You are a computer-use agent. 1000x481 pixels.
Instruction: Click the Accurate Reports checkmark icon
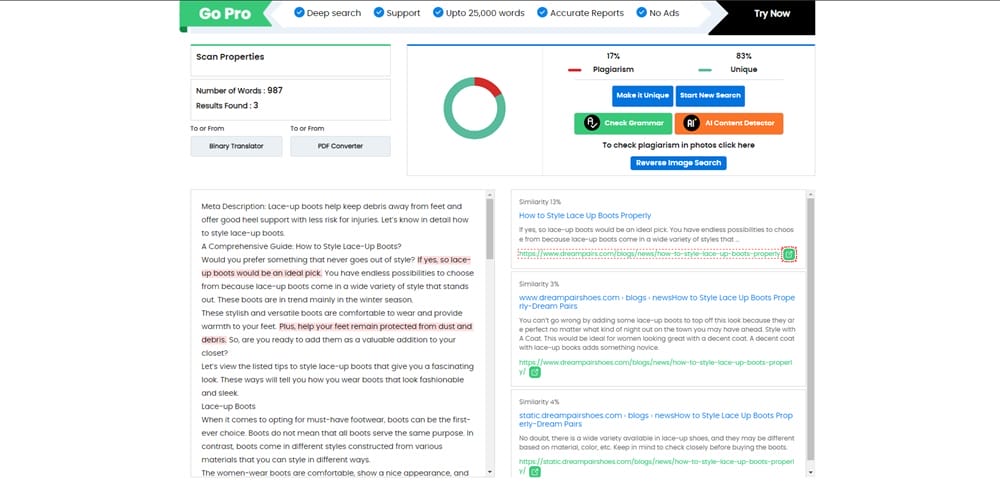tap(542, 12)
